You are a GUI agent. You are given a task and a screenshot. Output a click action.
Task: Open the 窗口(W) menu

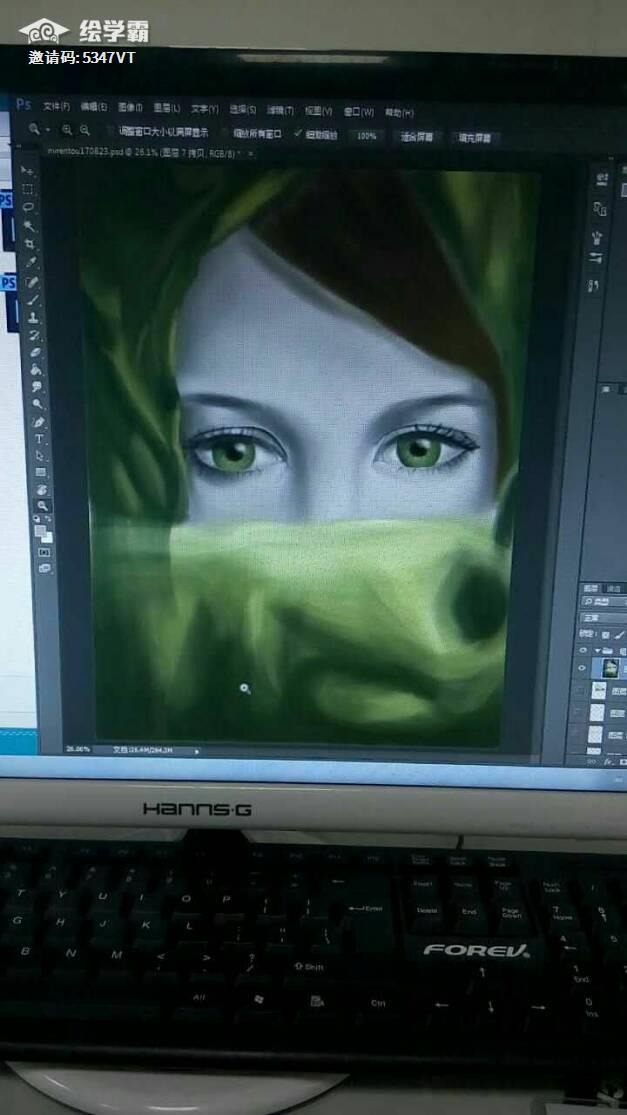pyautogui.click(x=358, y=112)
